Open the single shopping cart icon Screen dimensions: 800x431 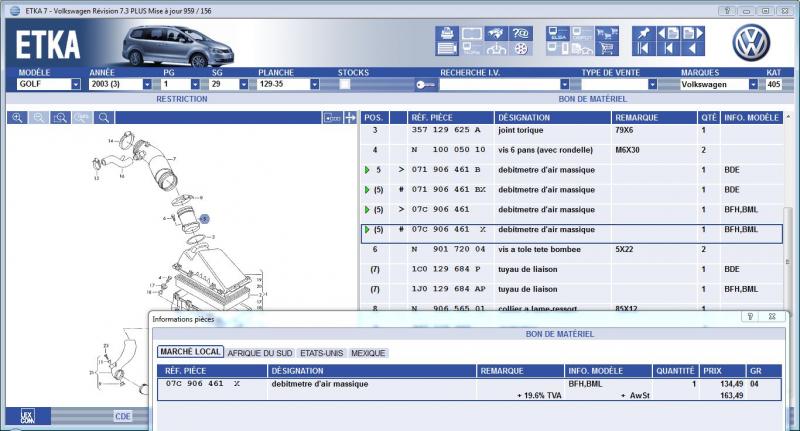[607, 49]
